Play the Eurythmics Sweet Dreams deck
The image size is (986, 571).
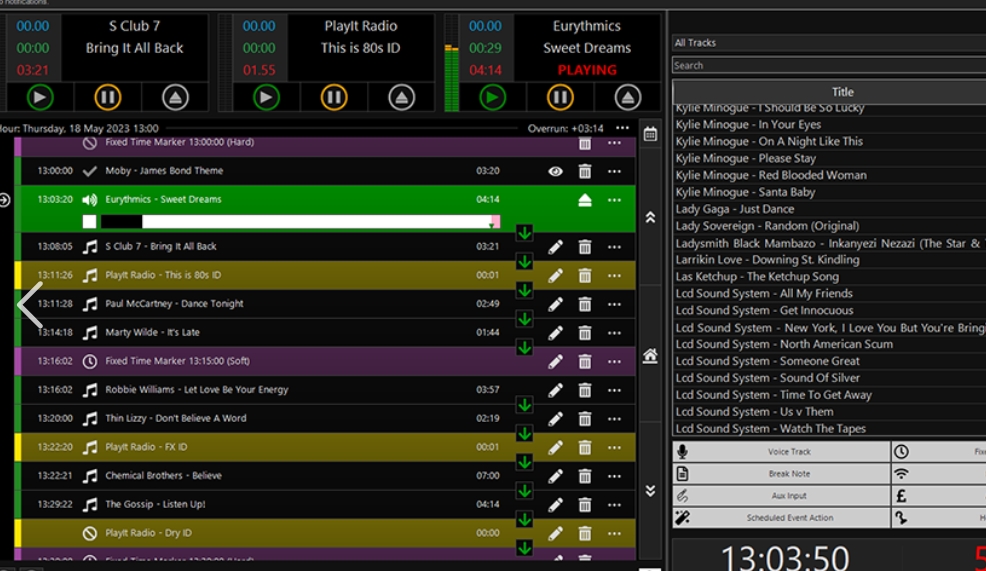[x=492, y=97]
